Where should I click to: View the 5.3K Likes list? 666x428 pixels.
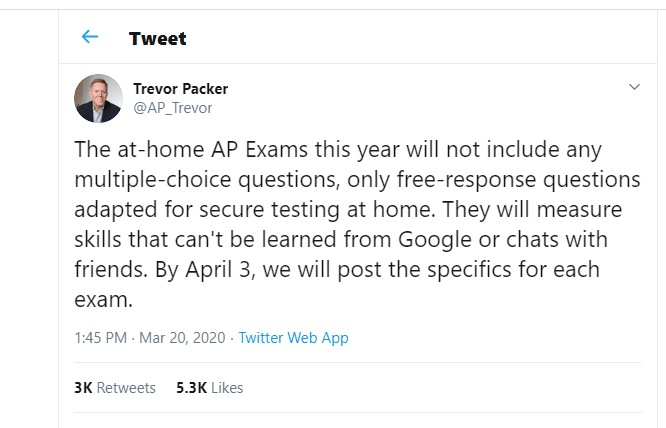pyautogui.click(x=209, y=387)
